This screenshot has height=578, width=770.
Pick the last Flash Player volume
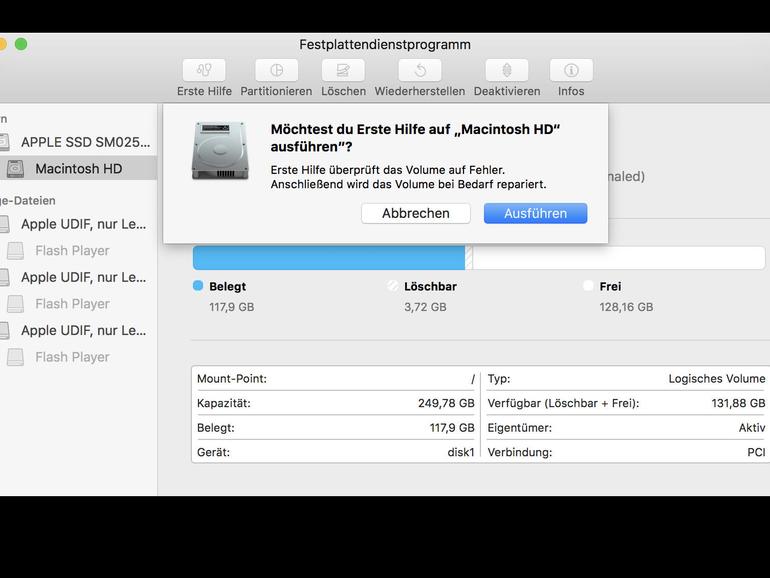tap(72, 357)
